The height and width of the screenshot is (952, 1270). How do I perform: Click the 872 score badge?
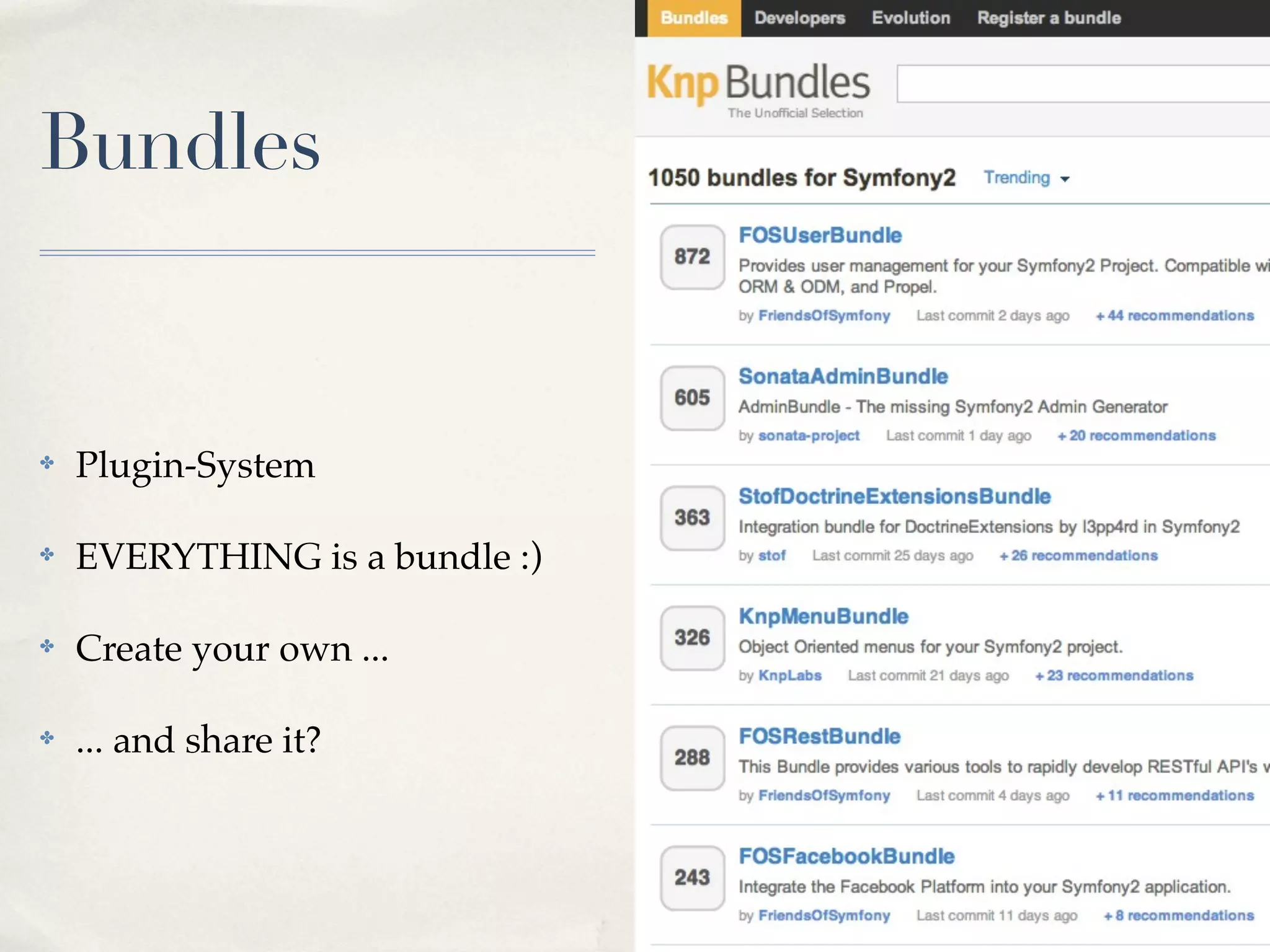click(x=692, y=257)
